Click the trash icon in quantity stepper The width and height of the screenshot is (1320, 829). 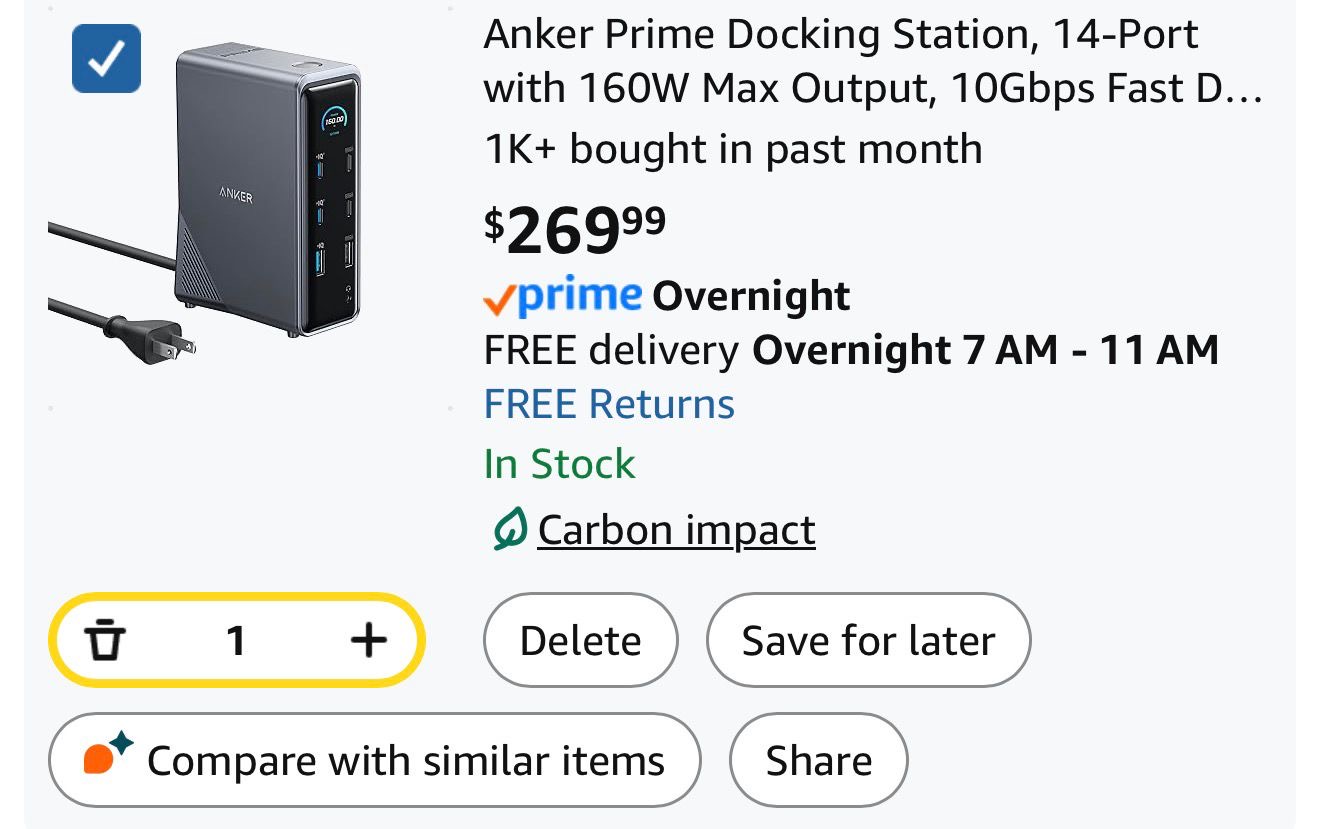point(105,640)
